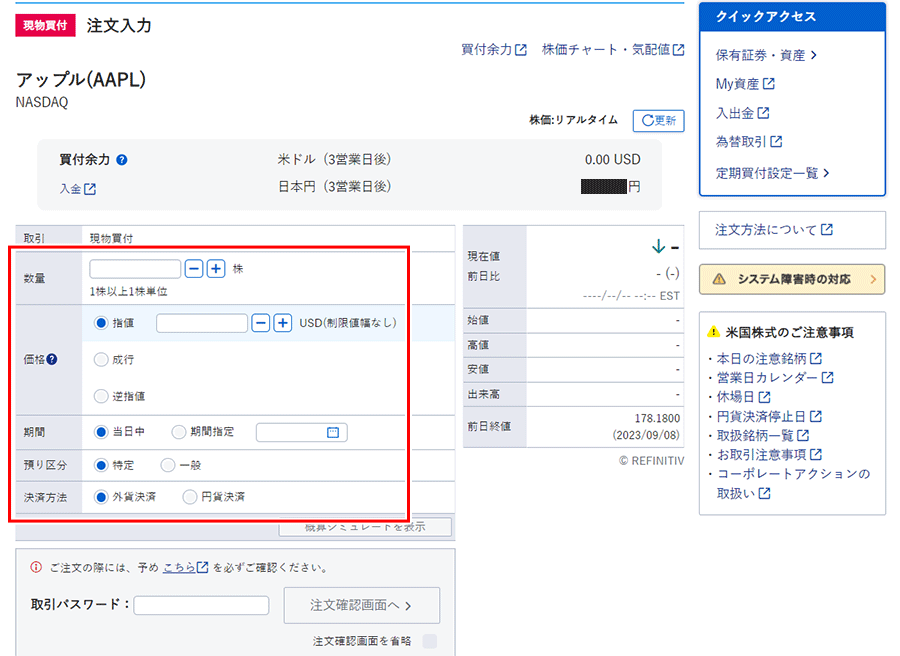Open the 買付余力 external link
The image size is (900, 656).
pos(494,50)
